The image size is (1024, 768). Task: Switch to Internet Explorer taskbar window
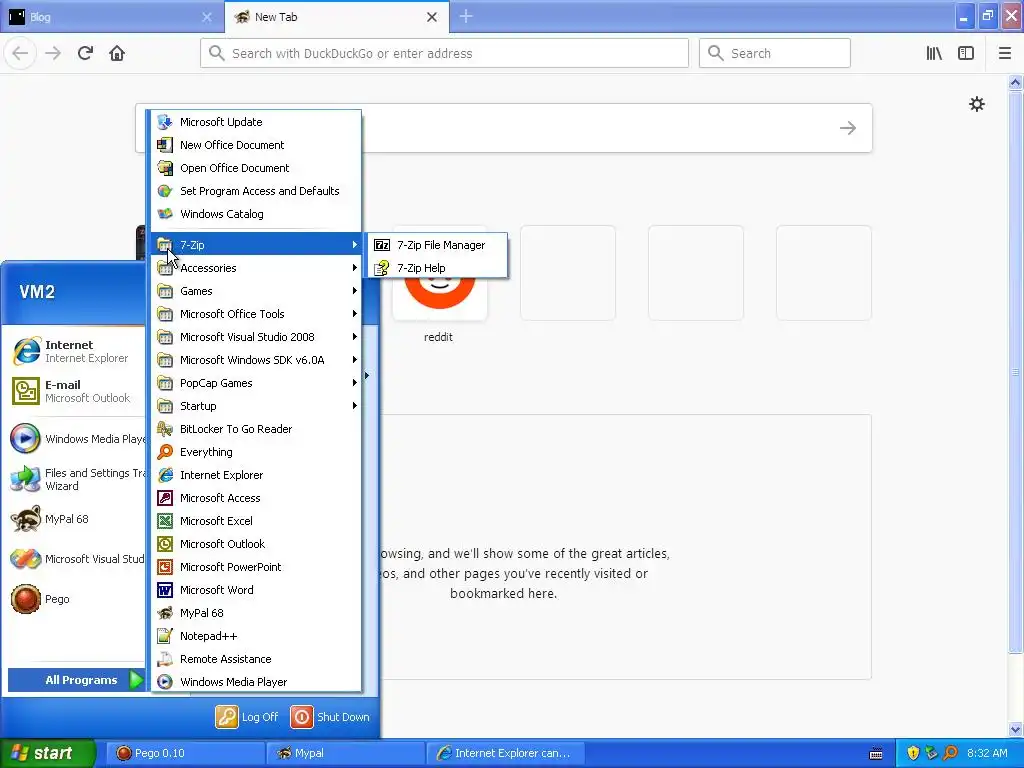pyautogui.click(x=505, y=753)
